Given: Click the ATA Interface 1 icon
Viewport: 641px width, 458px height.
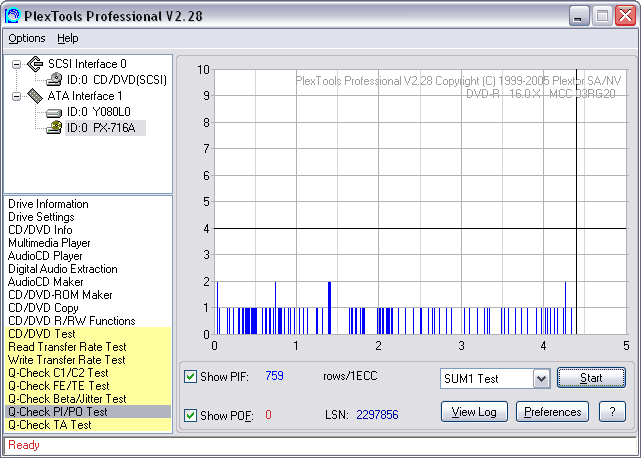Looking at the screenshot, I should (x=35, y=96).
